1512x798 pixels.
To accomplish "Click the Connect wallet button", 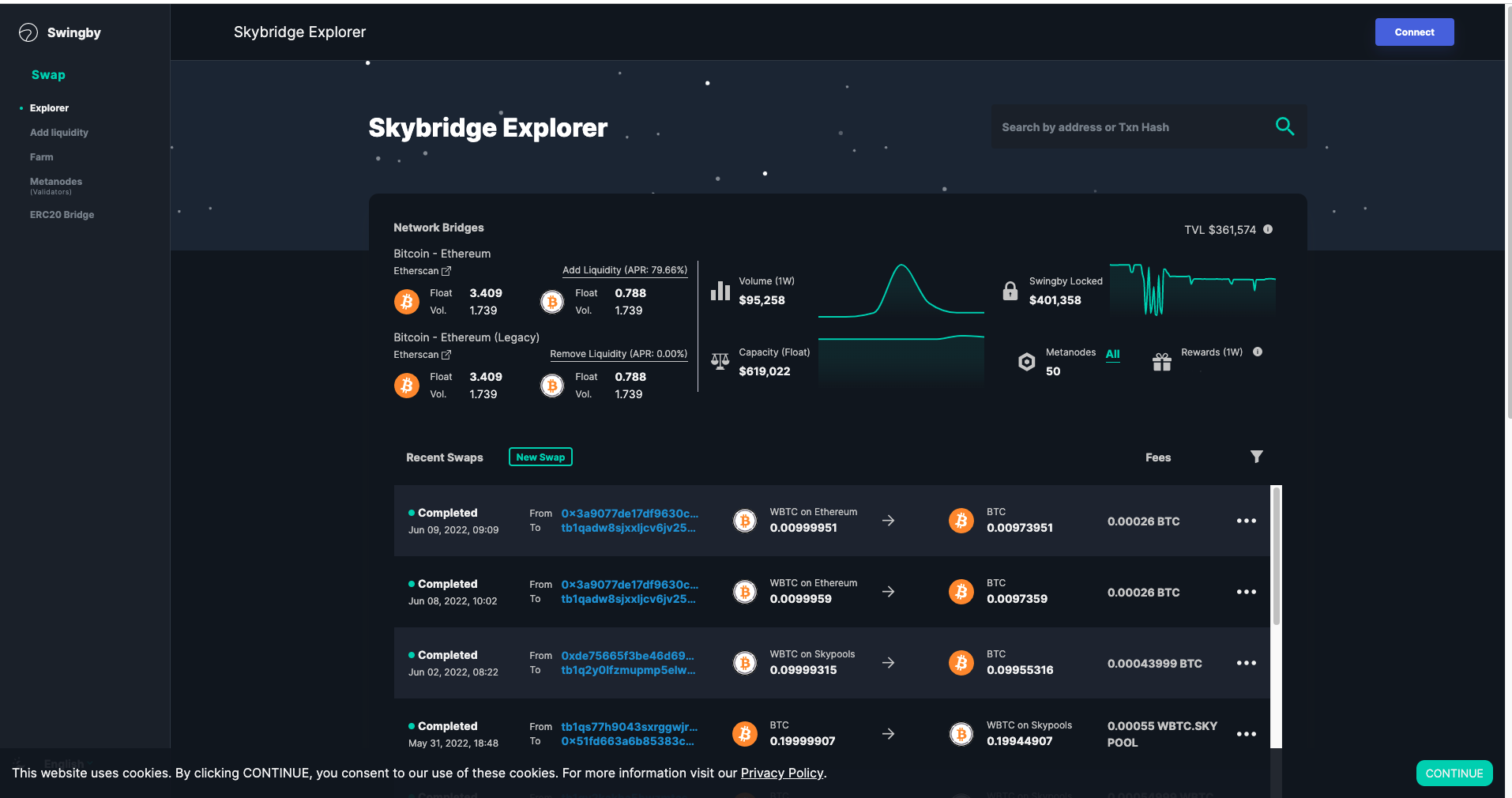I will pyautogui.click(x=1414, y=32).
